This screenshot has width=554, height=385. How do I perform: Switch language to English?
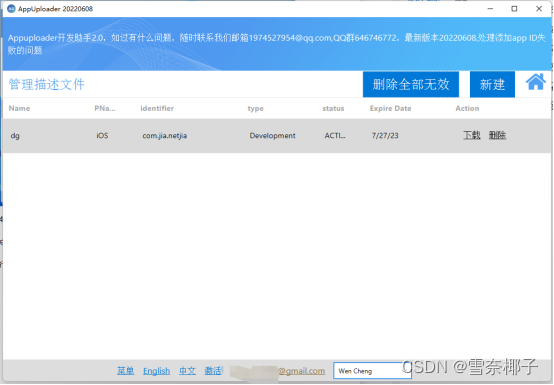click(157, 371)
